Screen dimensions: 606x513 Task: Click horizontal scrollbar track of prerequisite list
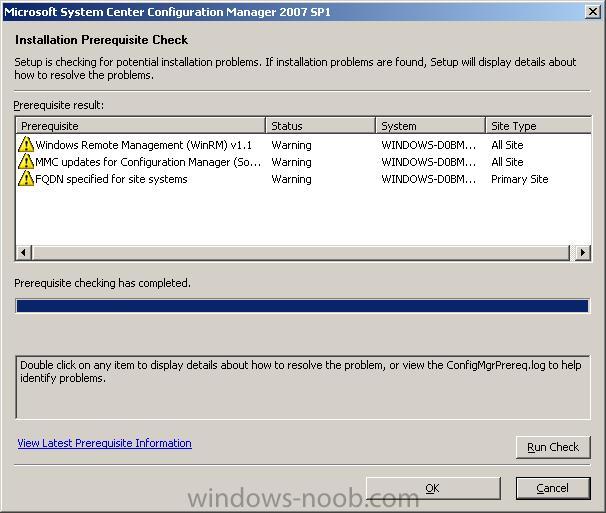click(x=301, y=252)
